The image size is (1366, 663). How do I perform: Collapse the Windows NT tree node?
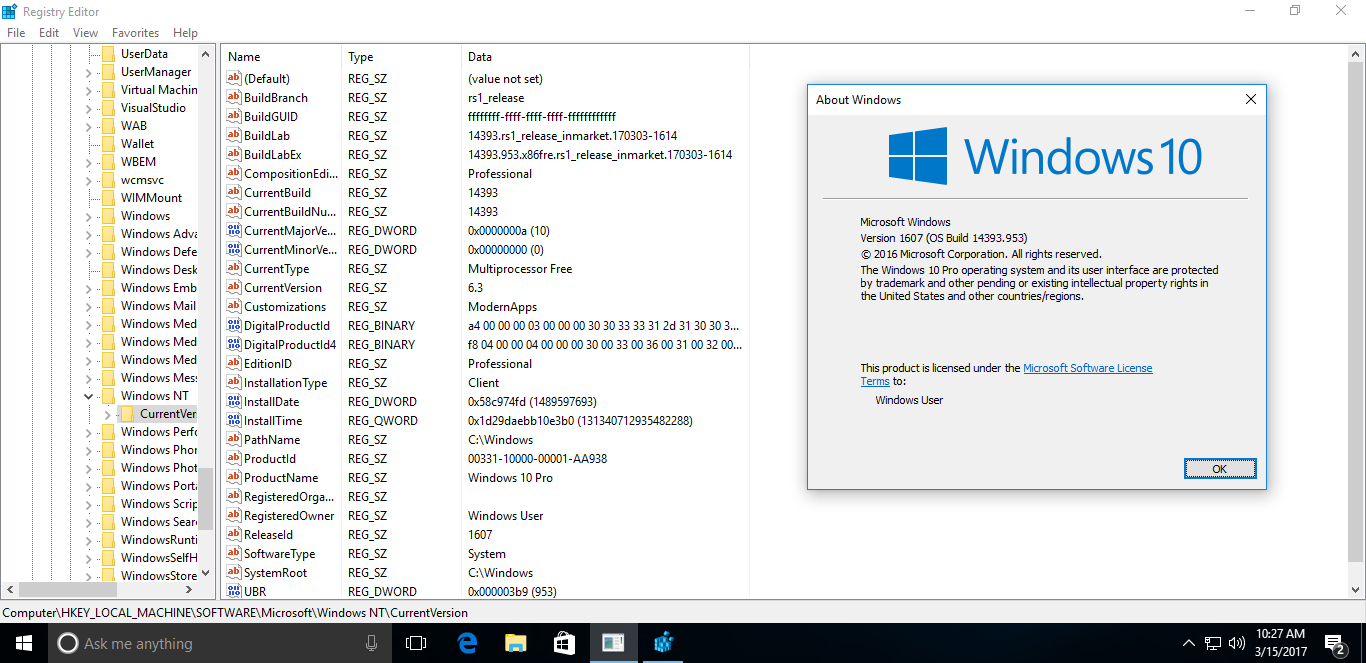[x=88, y=396]
